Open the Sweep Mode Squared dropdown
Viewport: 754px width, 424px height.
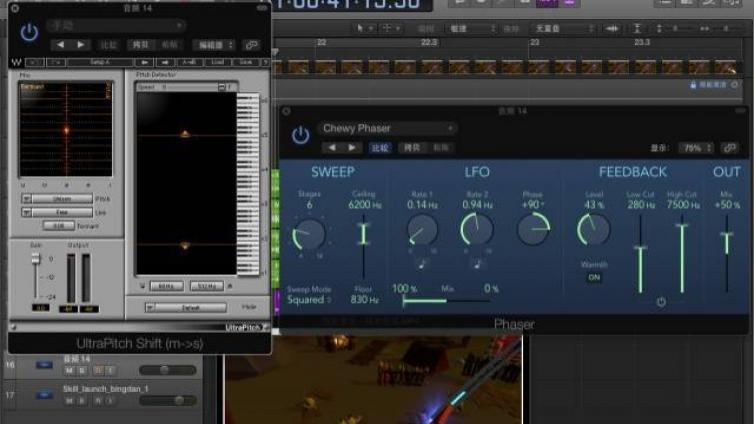308,299
